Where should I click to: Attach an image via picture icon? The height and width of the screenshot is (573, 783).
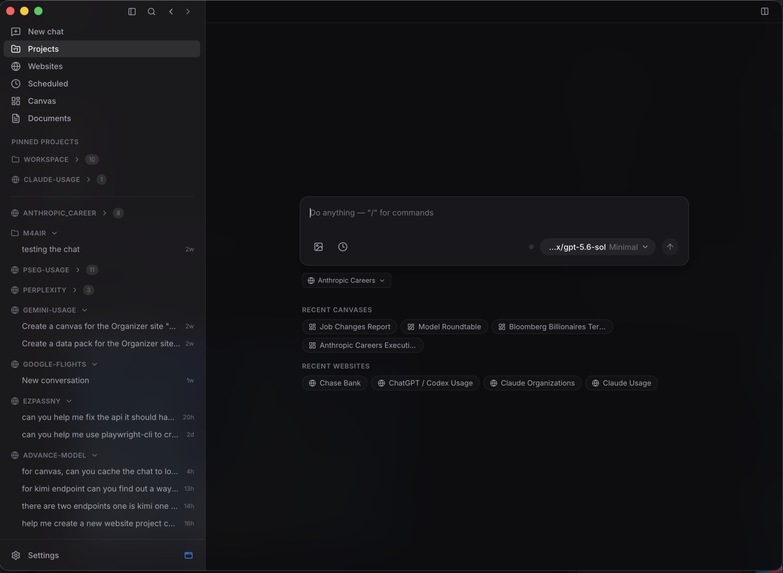pos(319,247)
